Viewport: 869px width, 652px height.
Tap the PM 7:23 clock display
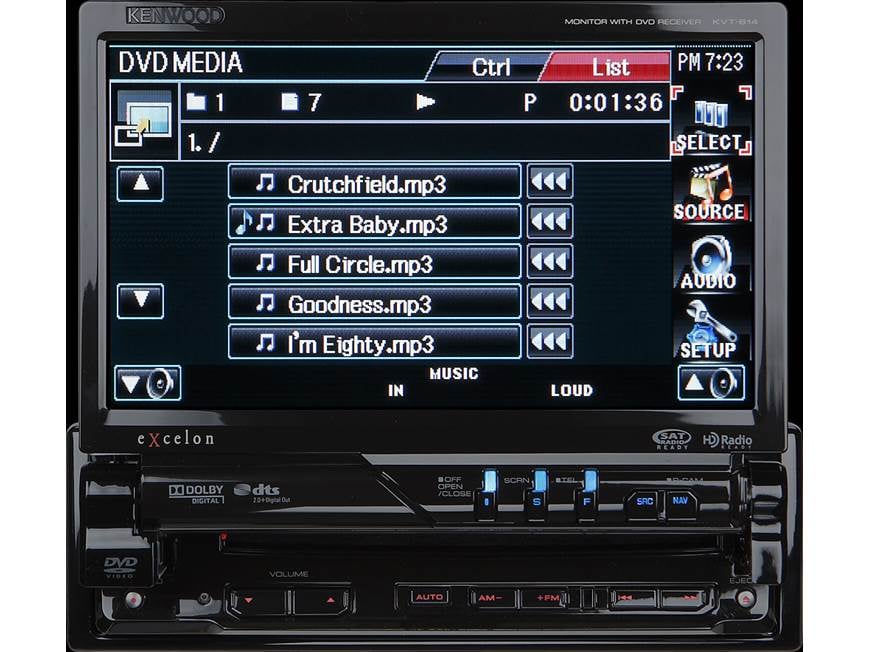click(710, 62)
